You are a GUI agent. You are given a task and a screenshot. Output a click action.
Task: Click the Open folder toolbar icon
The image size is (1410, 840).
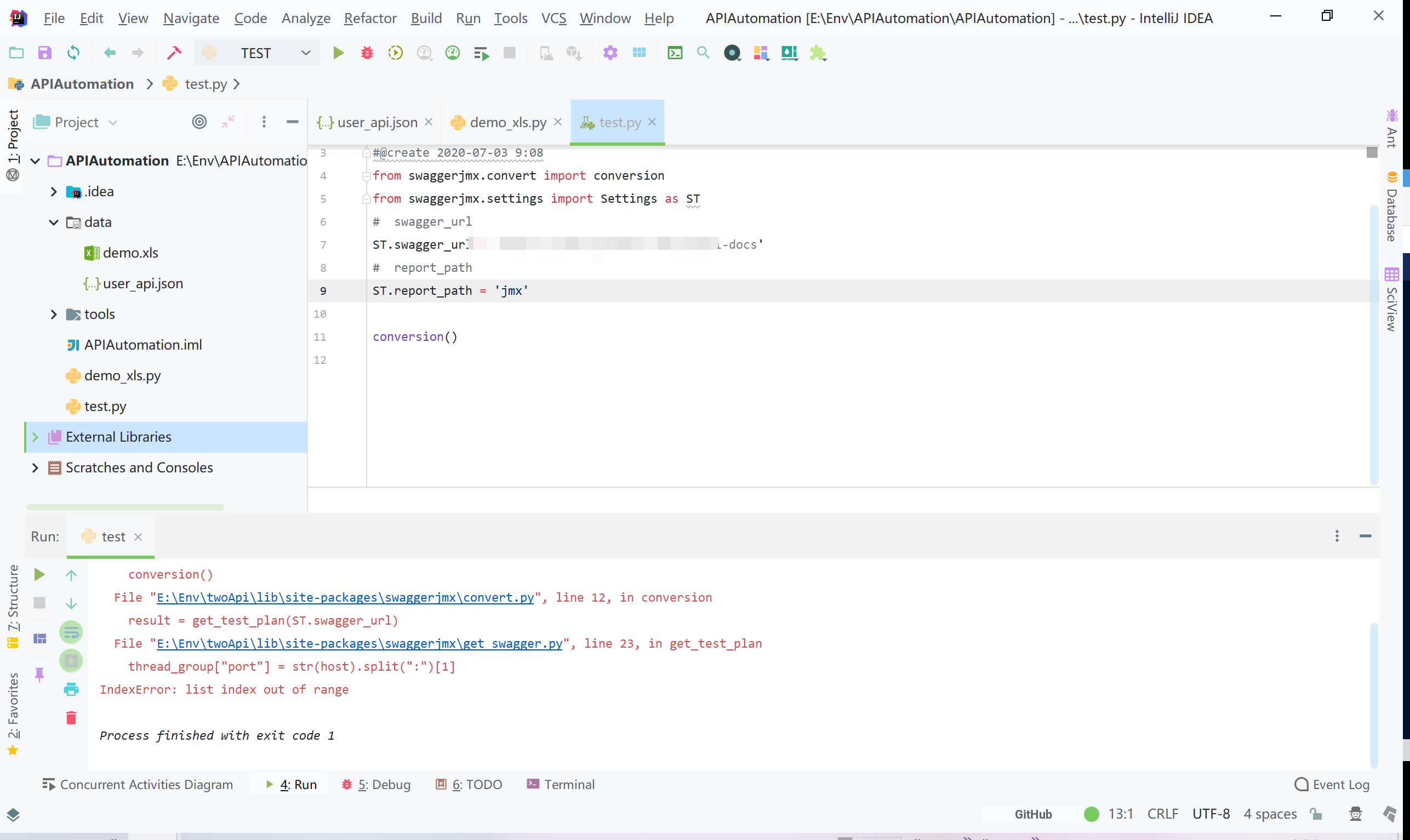pyautogui.click(x=16, y=53)
